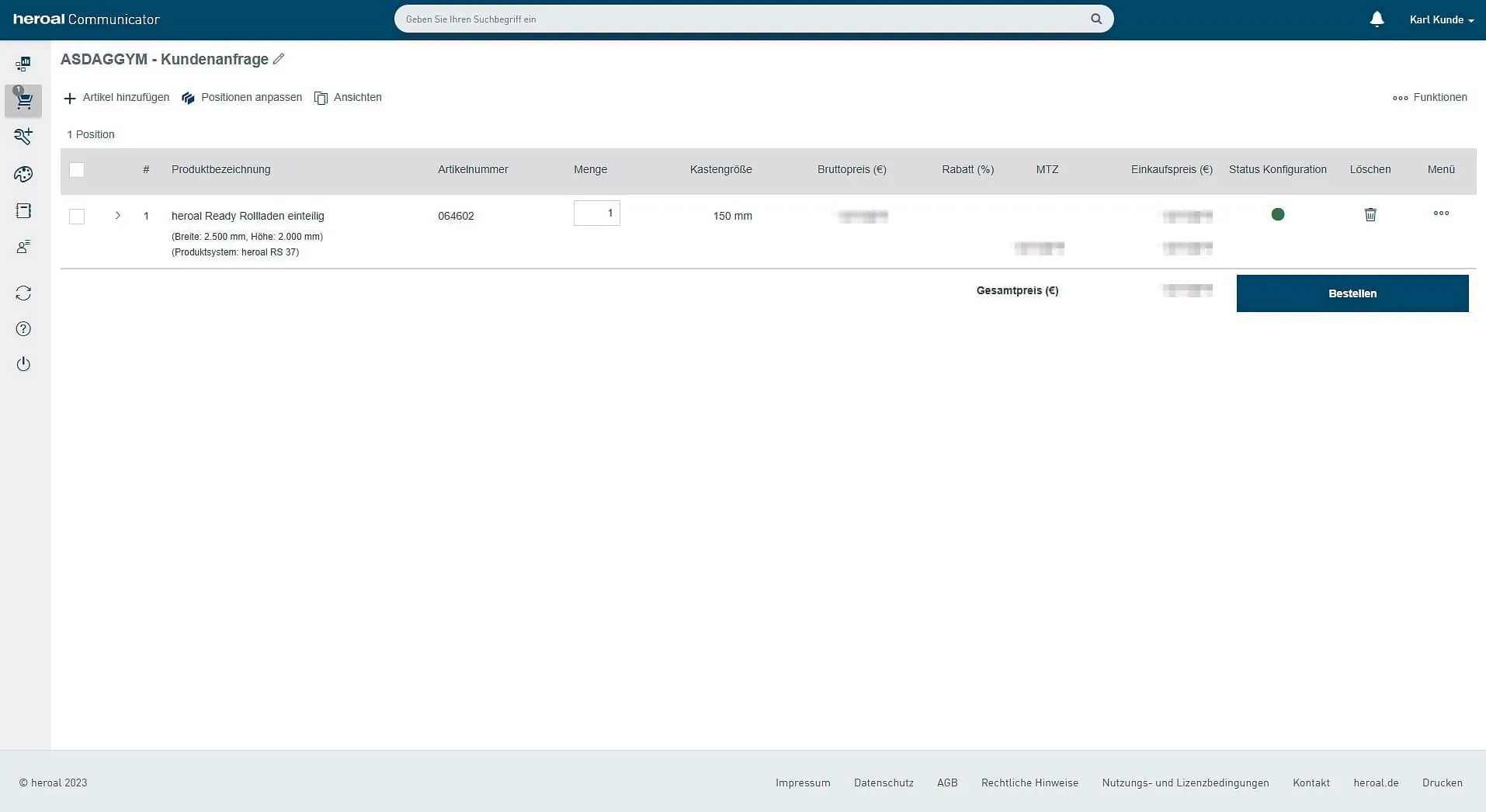Check the select-all checkbox in table header
This screenshot has height=812, width=1486.
click(x=77, y=170)
